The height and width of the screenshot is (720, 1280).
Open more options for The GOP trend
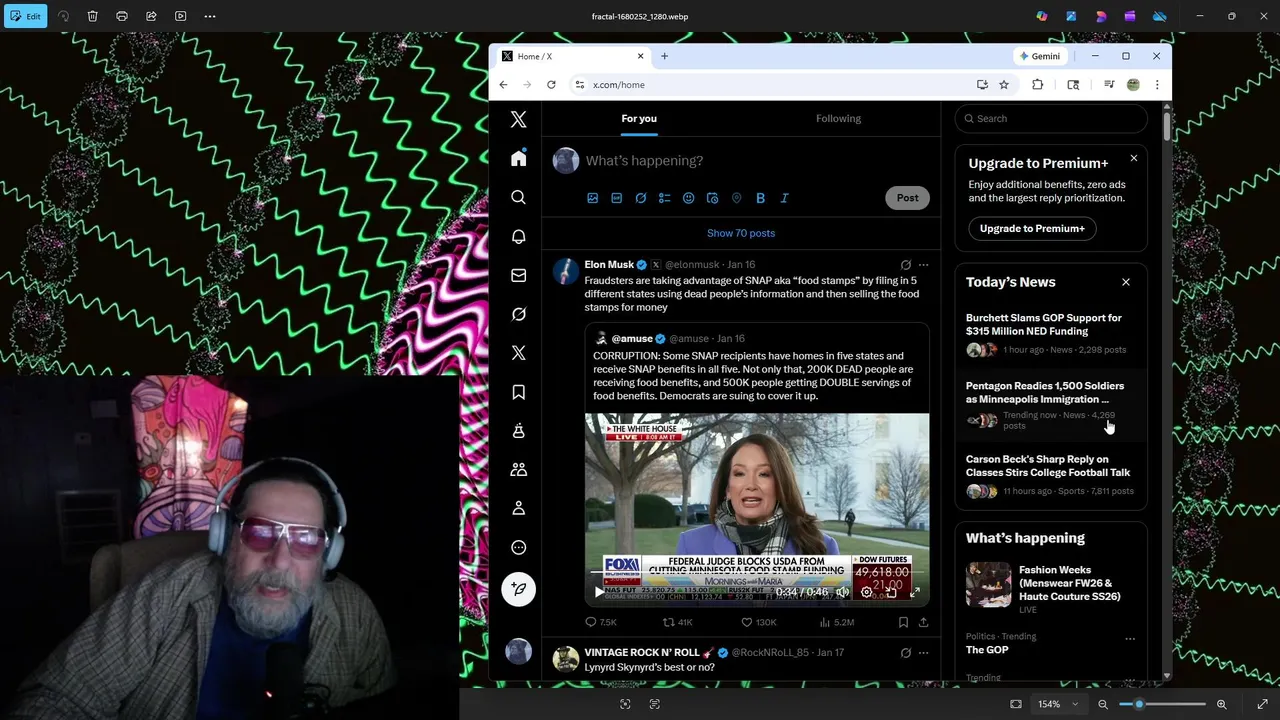(x=1130, y=638)
